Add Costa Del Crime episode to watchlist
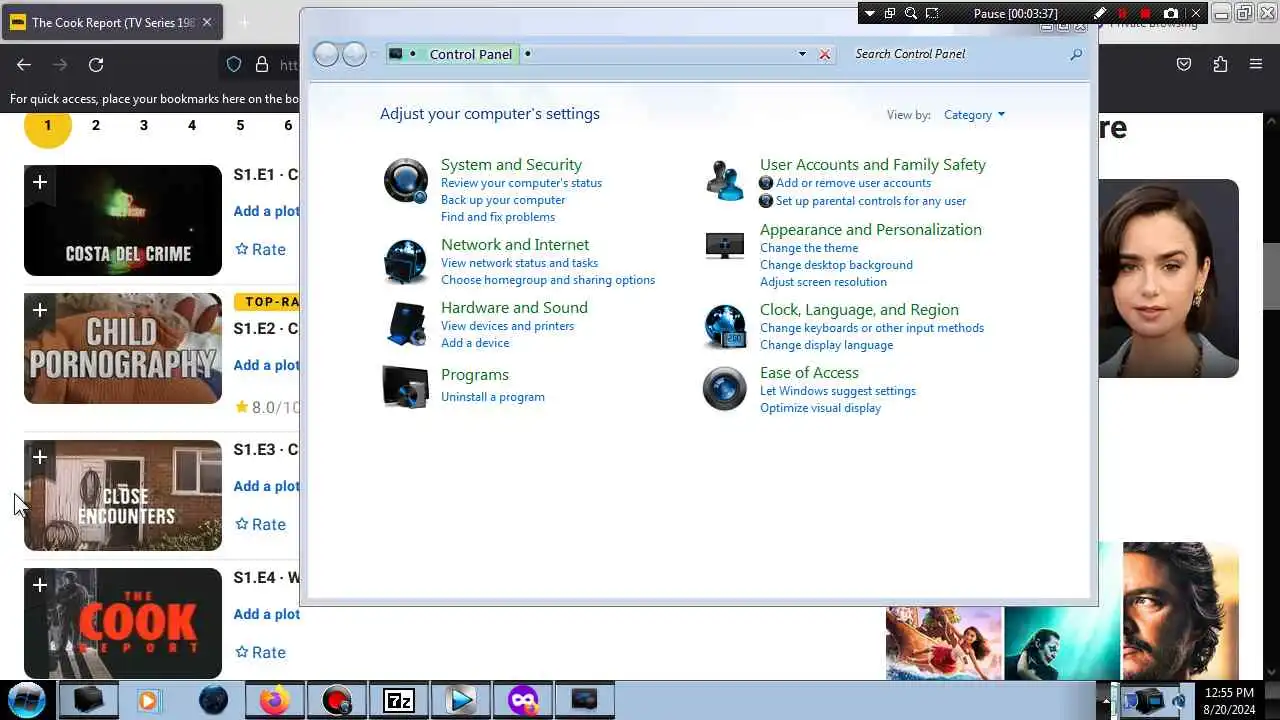 point(40,182)
